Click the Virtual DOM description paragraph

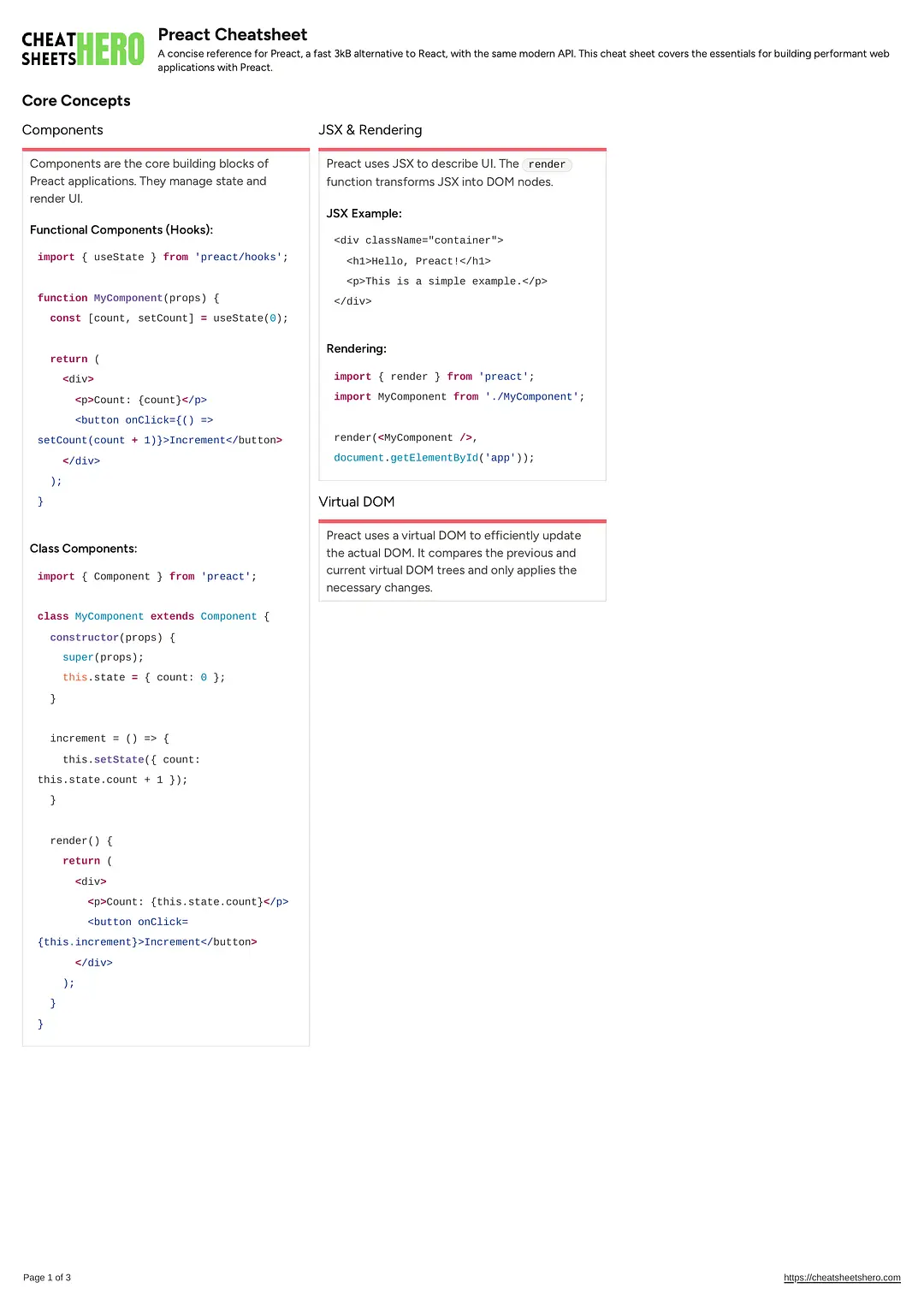point(453,561)
